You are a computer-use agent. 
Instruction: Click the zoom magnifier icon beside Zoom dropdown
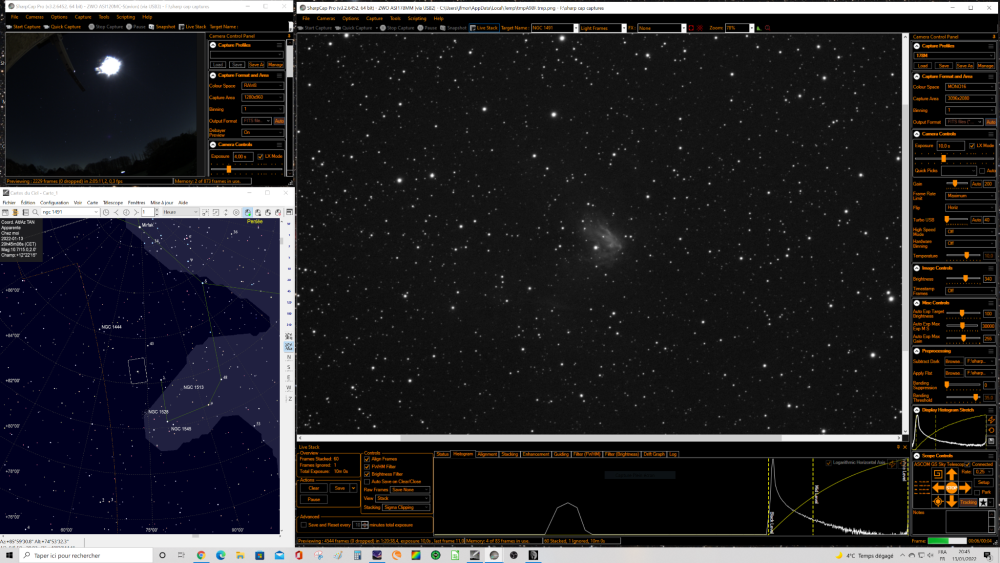(767, 28)
